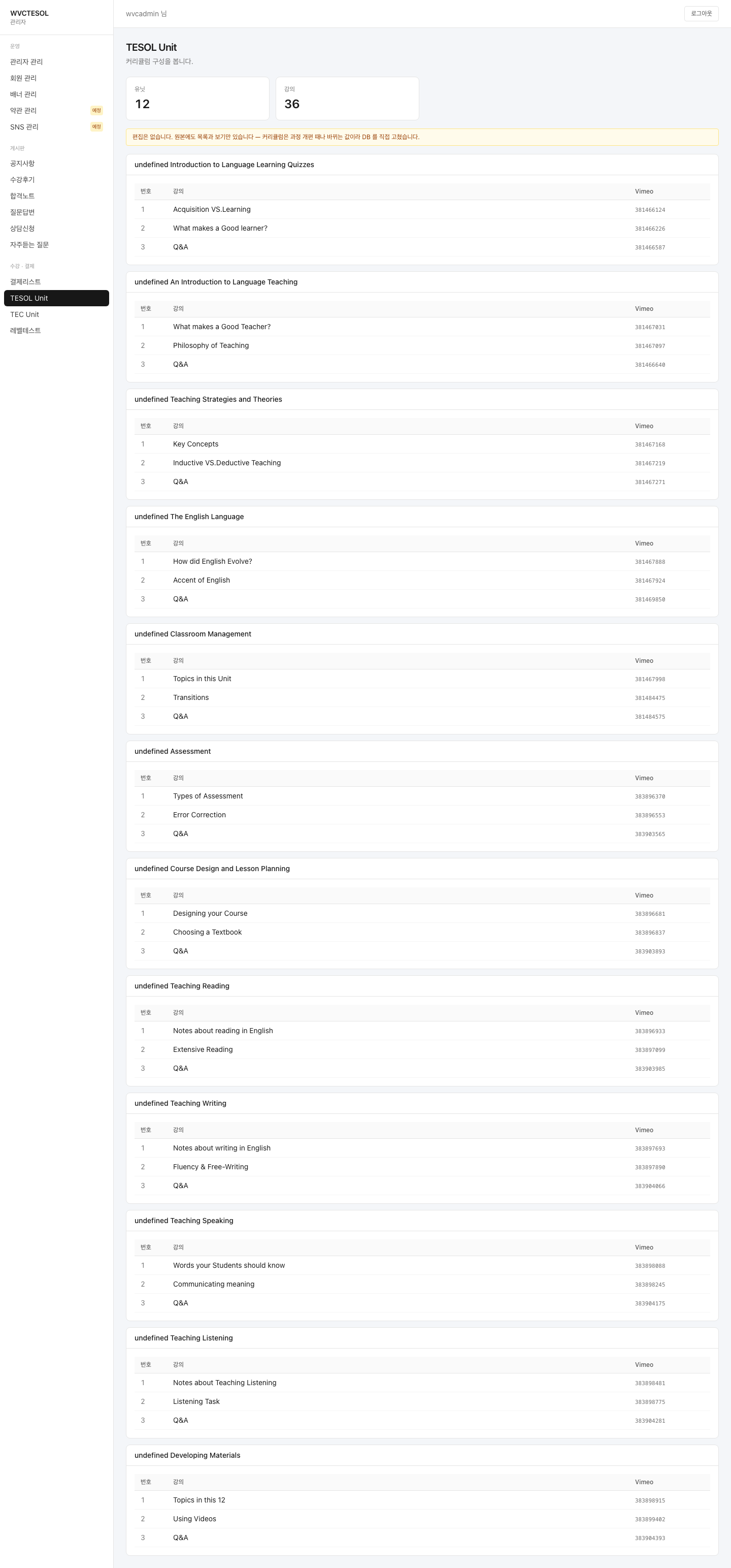The width and height of the screenshot is (731, 1568).
Task: Go to the 배너 관리 page
Action: pyautogui.click(x=56, y=94)
